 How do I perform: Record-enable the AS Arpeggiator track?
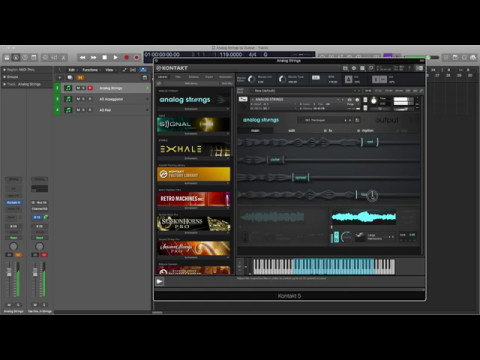click(90, 99)
